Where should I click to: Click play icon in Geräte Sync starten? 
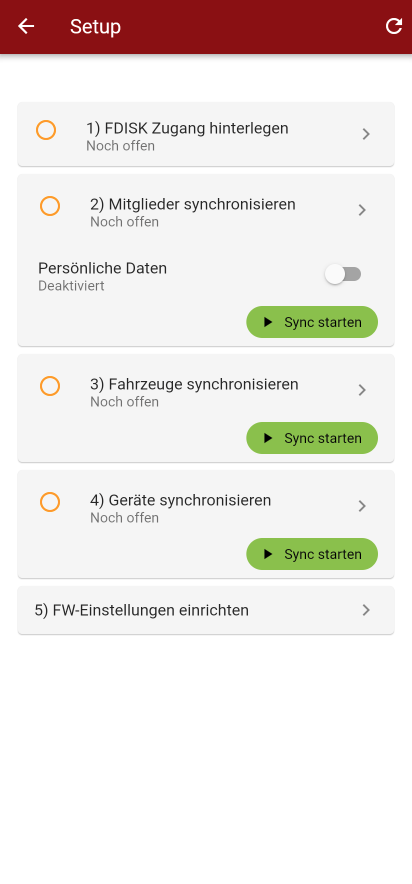(268, 554)
